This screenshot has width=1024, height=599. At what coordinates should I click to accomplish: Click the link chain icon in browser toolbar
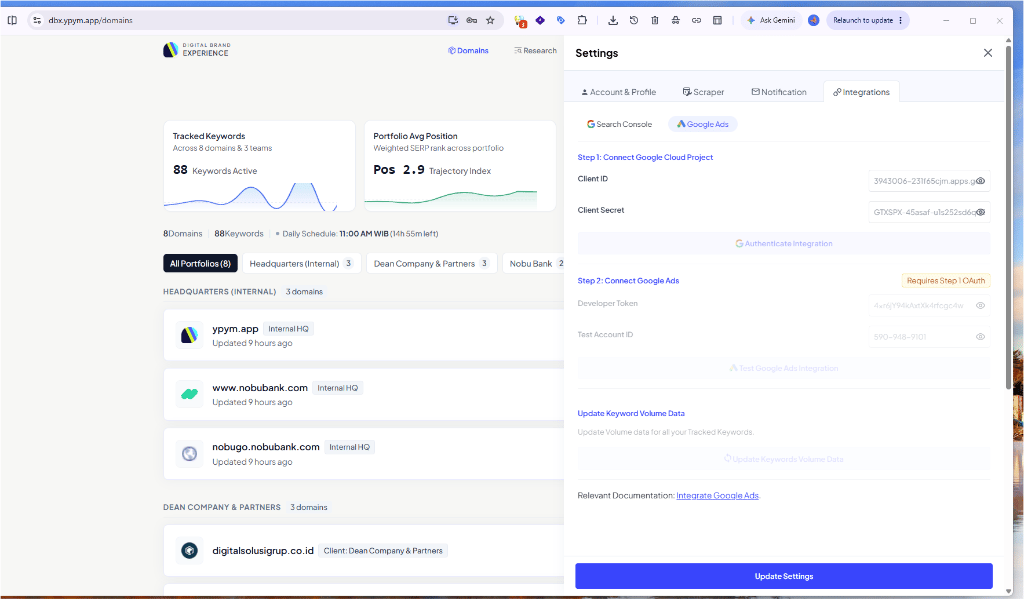696,20
